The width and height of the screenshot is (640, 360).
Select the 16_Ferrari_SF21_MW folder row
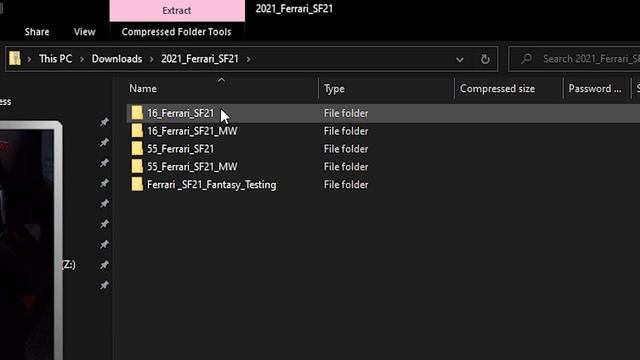click(383, 131)
